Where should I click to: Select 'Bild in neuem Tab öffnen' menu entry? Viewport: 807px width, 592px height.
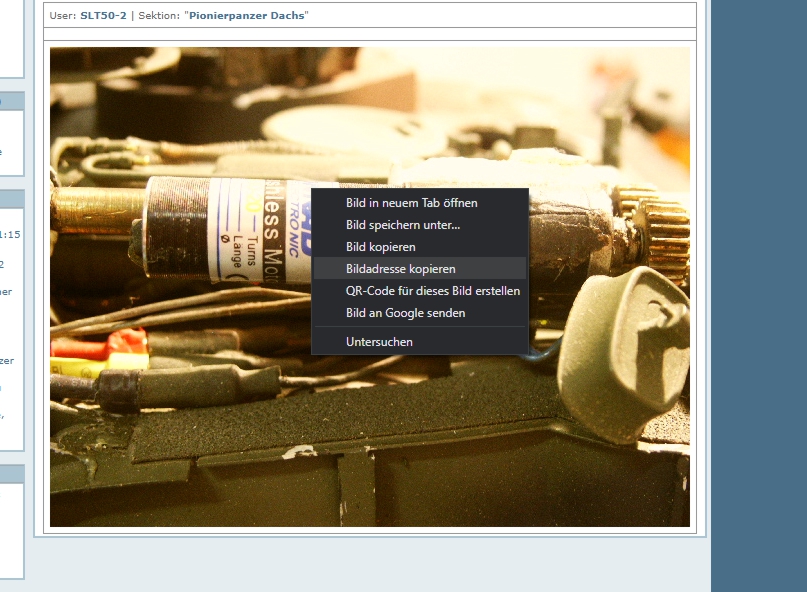click(x=411, y=203)
